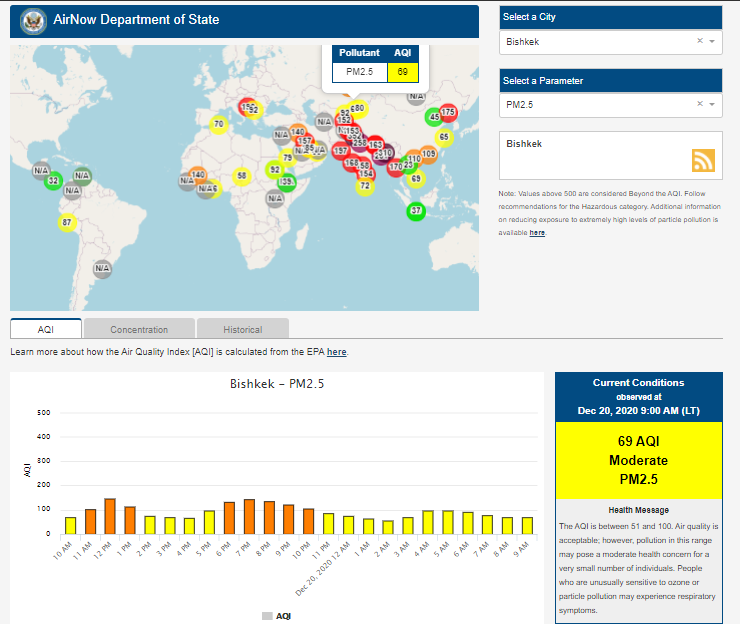Toggle the AQI legend entry below chart
The height and width of the screenshot is (624, 740).
[277, 616]
